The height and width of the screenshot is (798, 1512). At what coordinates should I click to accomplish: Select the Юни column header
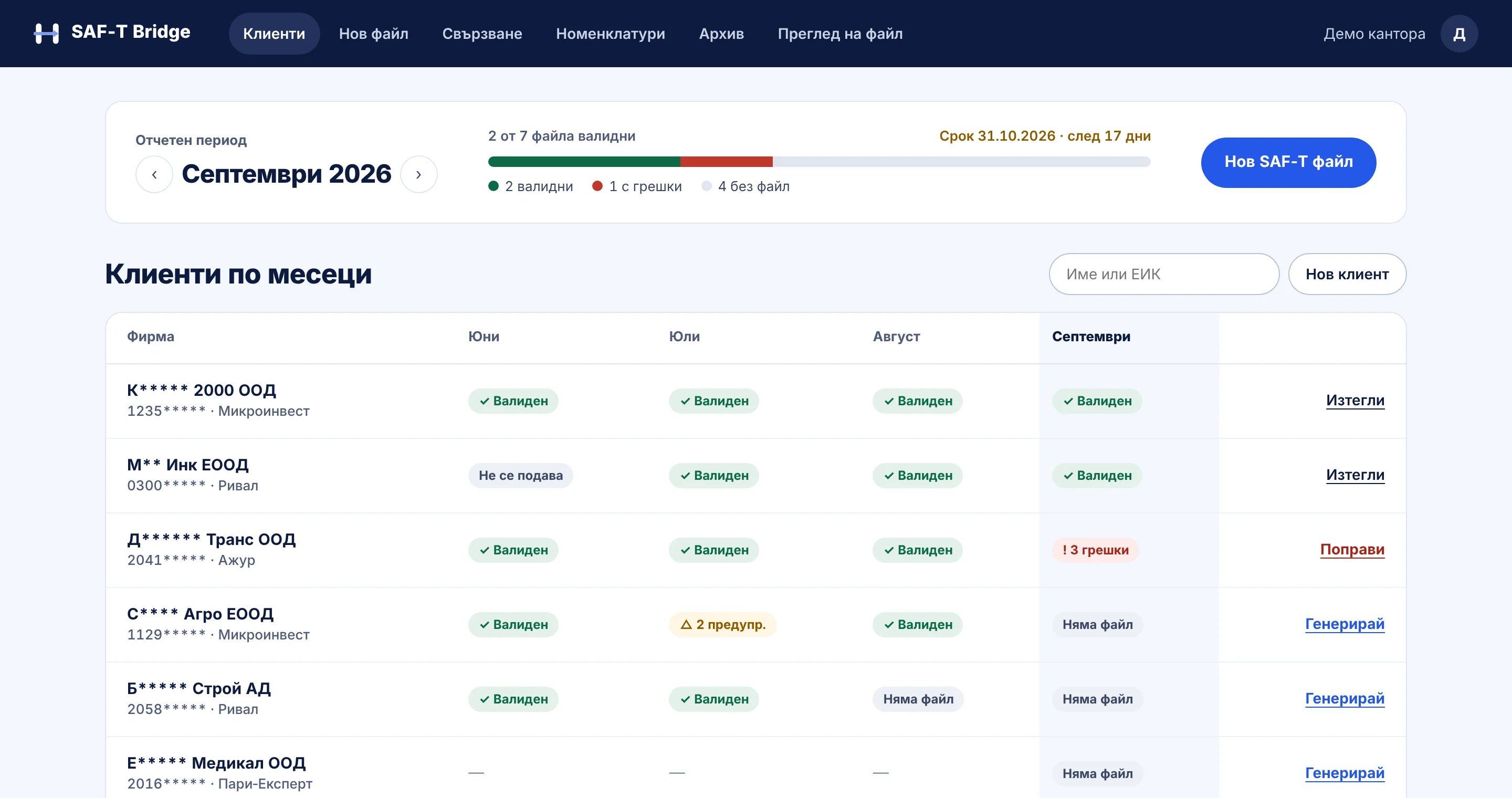[x=484, y=336]
